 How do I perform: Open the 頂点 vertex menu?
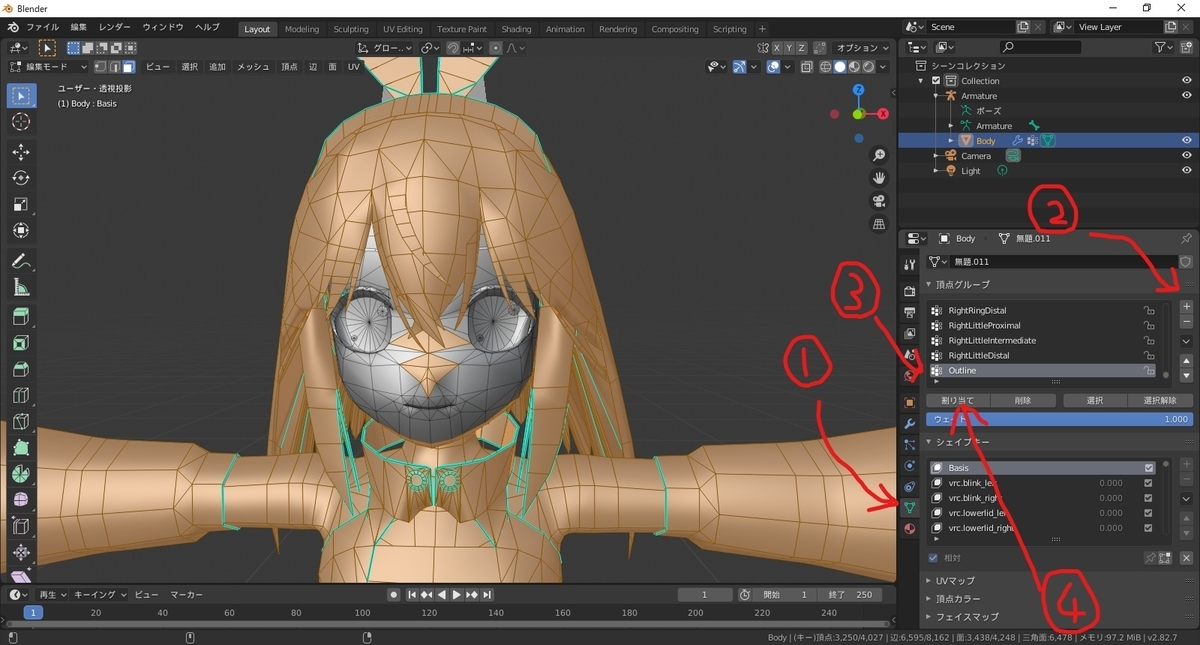pos(289,67)
